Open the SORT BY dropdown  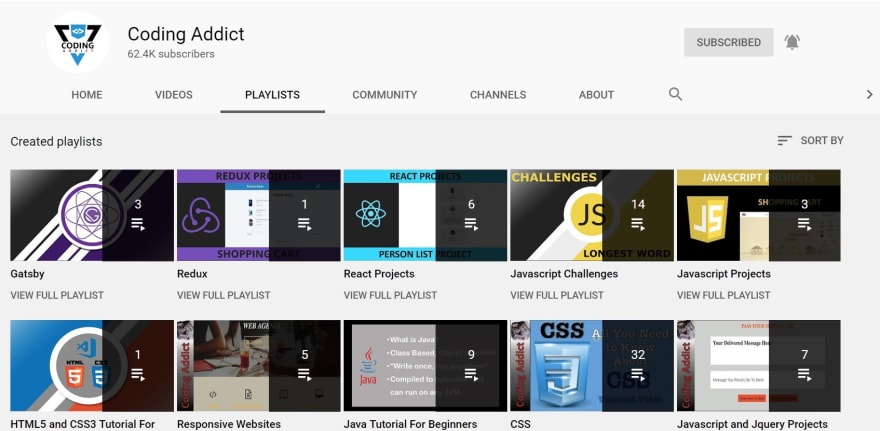pos(810,140)
